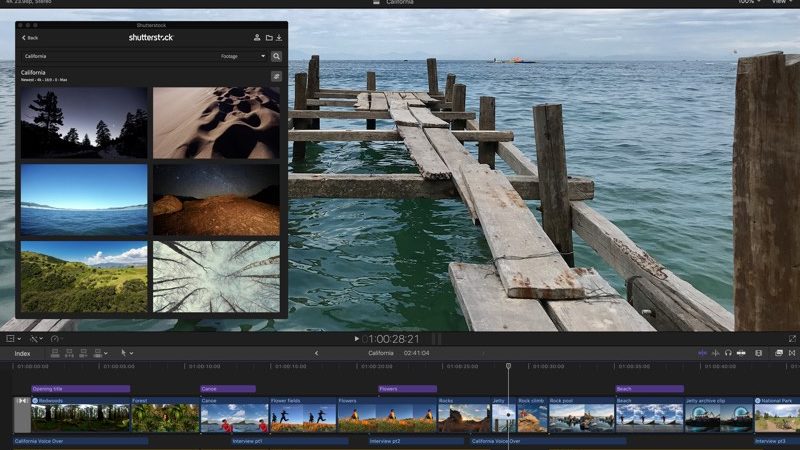The image size is (800, 450).
Task: Click the California search field
Action: (x=120, y=56)
